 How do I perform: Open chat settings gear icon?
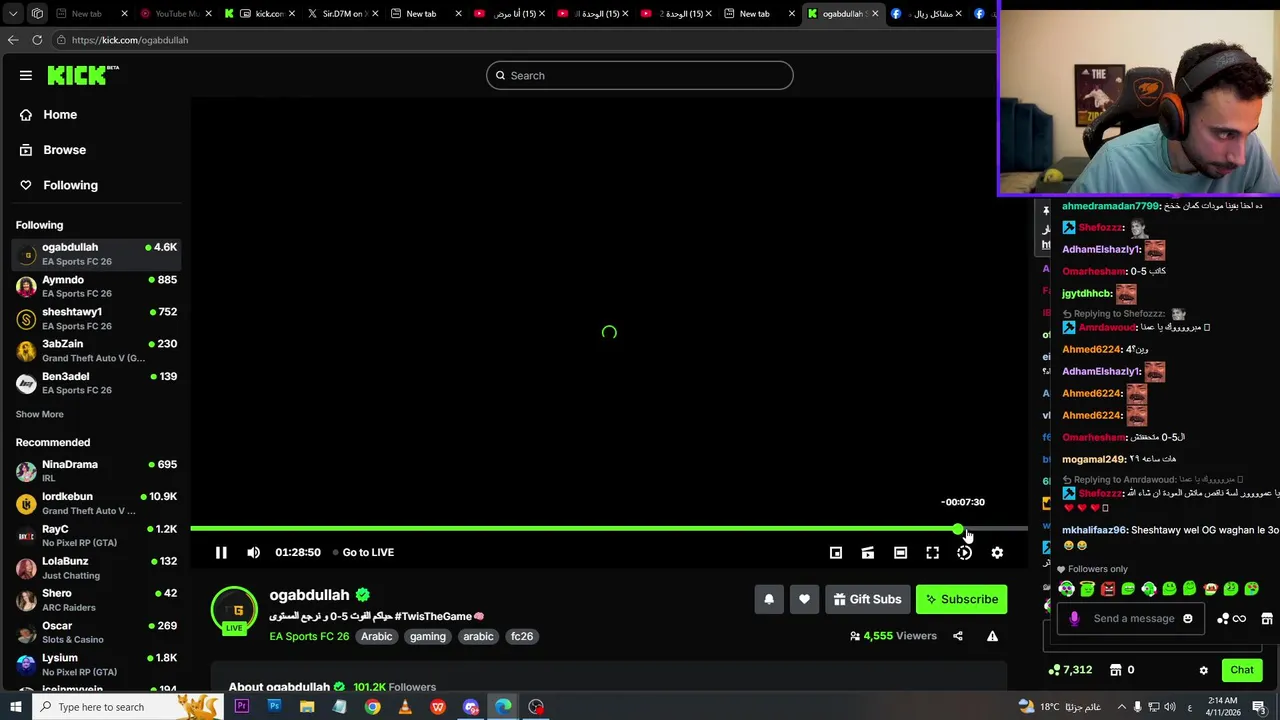coord(1204,670)
